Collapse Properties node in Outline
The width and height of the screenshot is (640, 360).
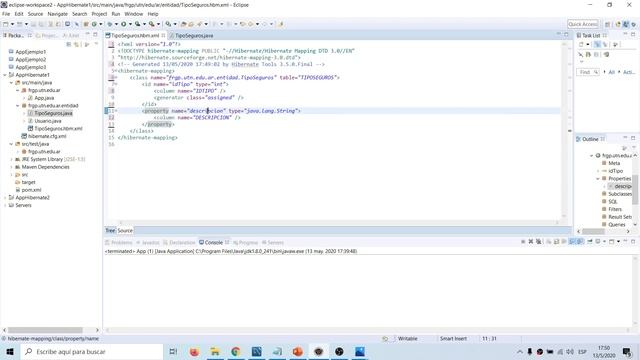coord(598,179)
